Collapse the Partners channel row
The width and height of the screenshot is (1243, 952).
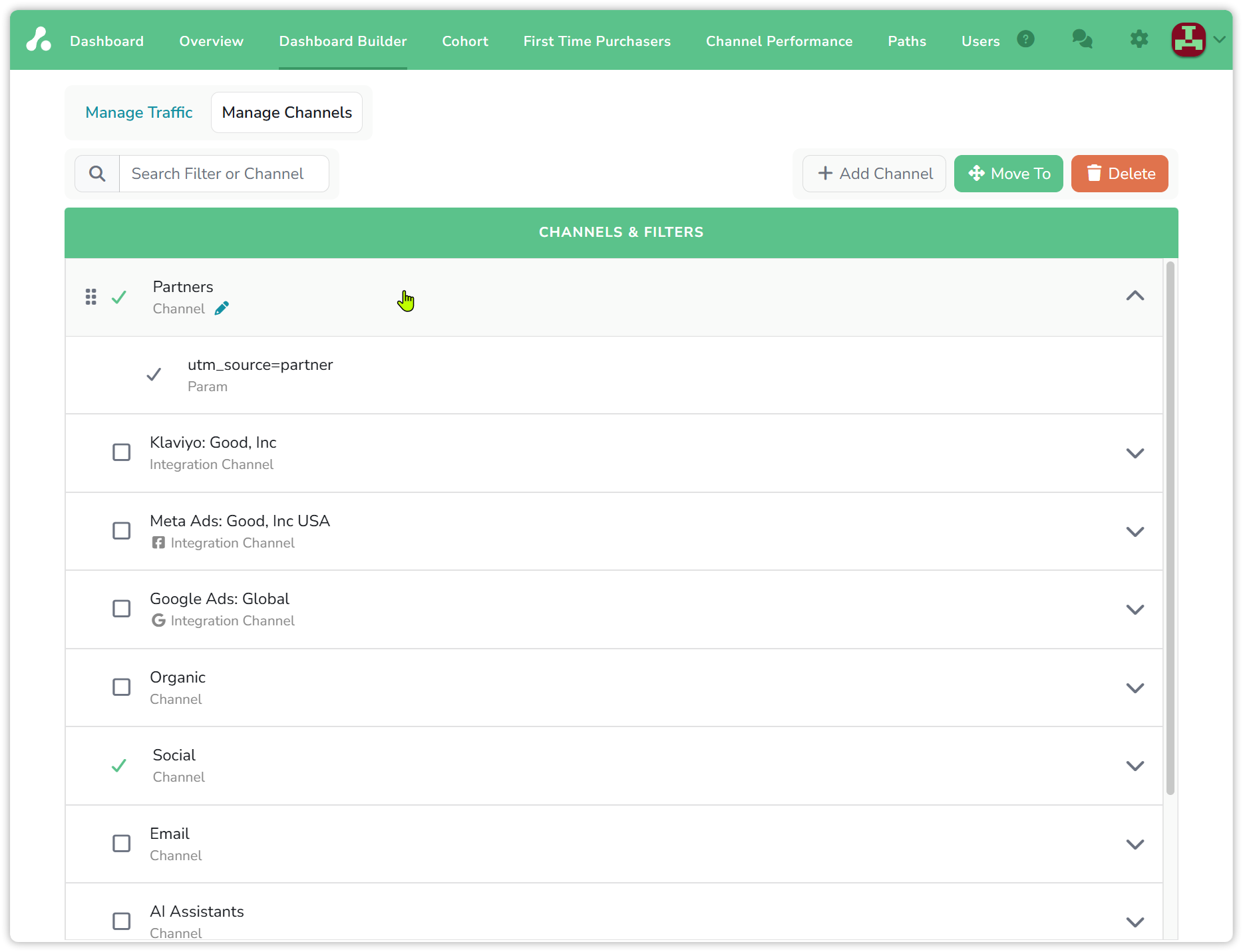1135,296
